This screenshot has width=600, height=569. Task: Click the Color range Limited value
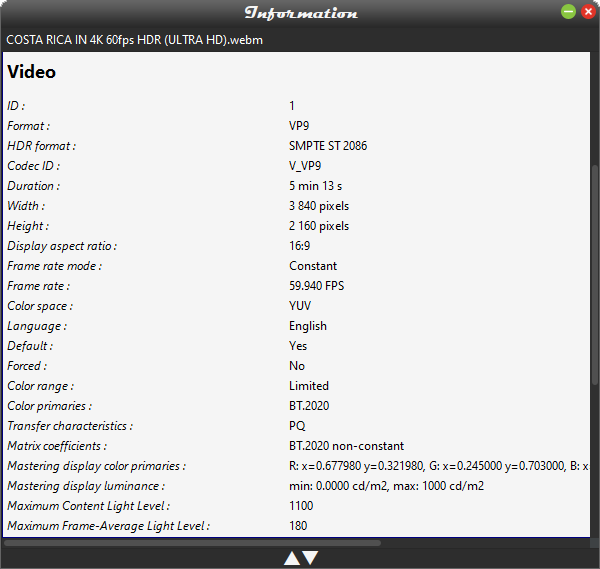(309, 386)
